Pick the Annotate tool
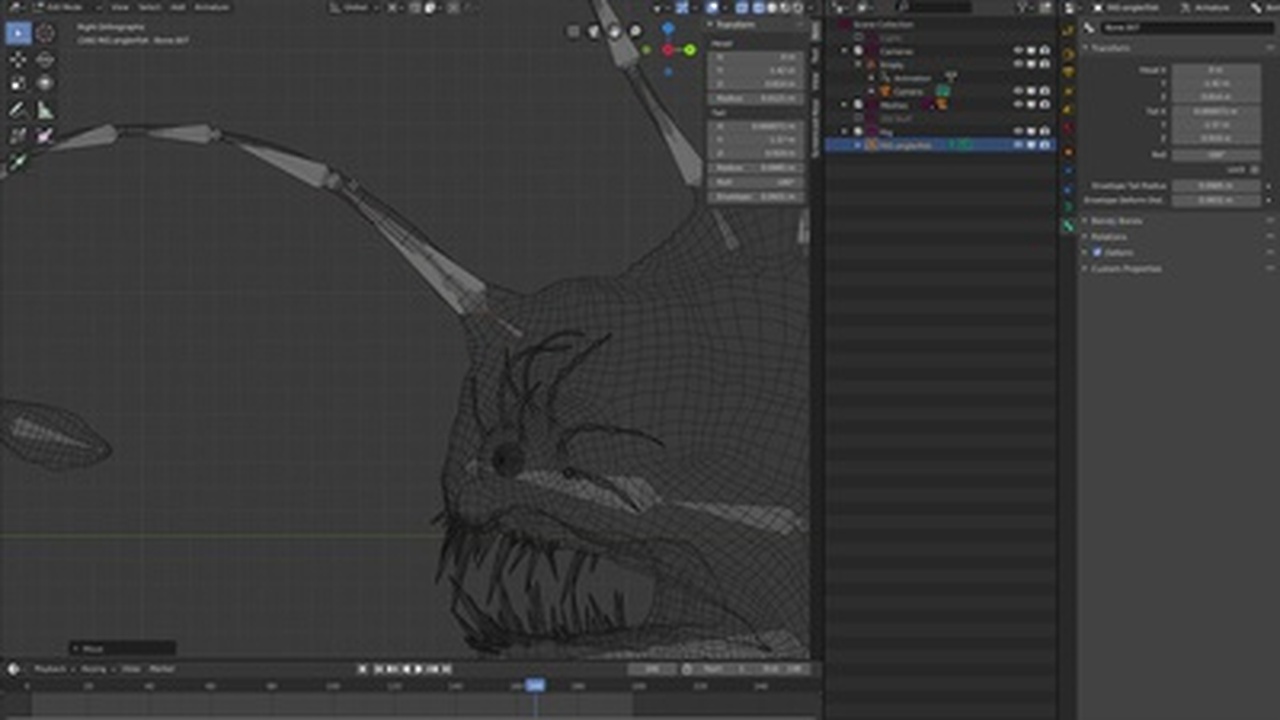This screenshot has width=1280, height=720. point(18,110)
